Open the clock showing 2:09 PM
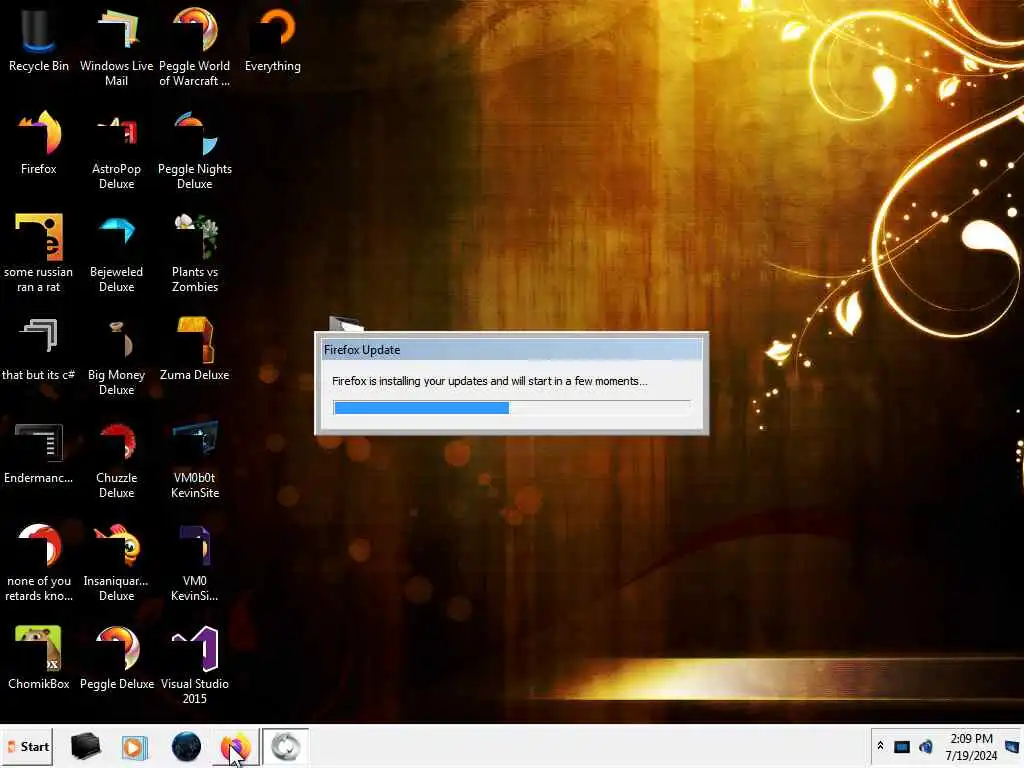The width and height of the screenshot is (1024, 768). coord(971,746)
